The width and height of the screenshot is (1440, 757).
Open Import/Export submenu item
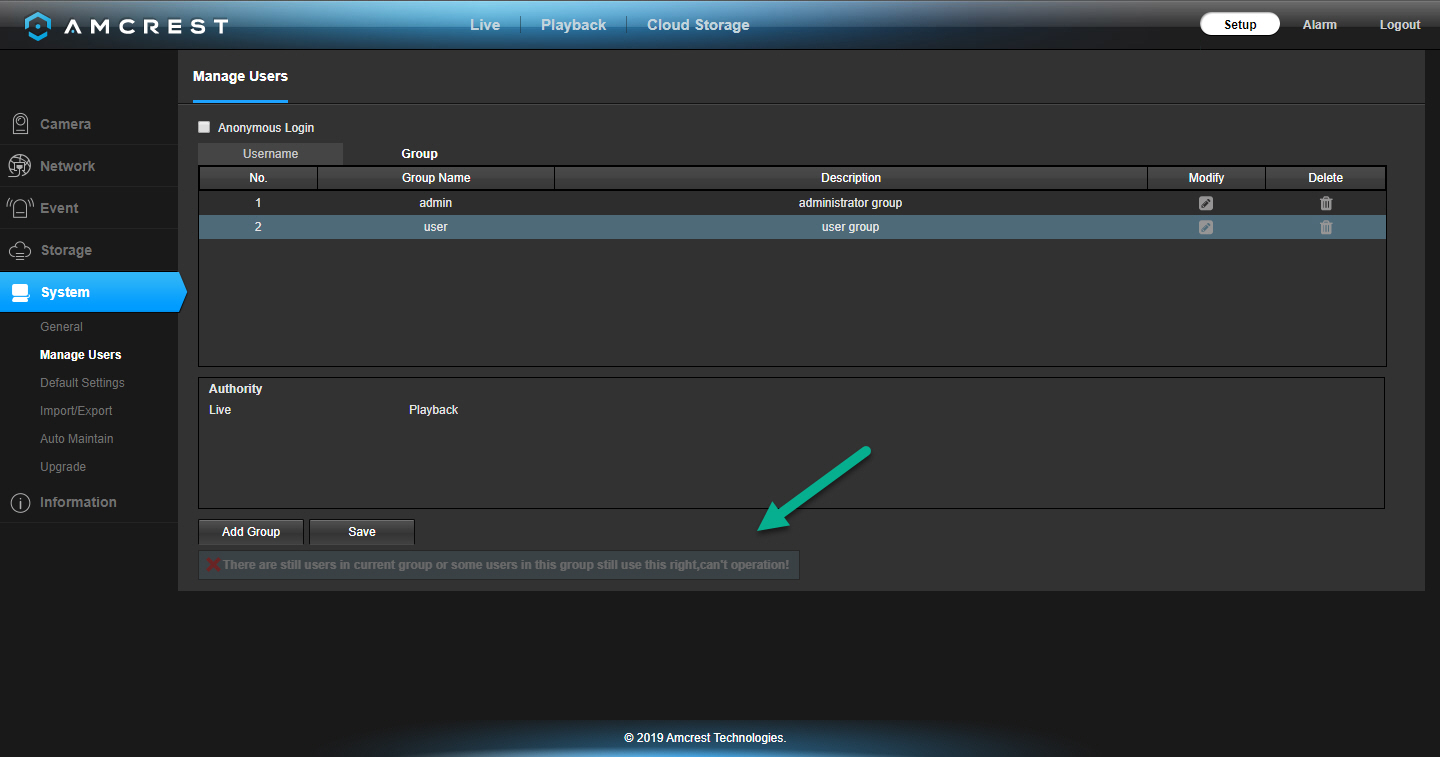click(x=76, y=411)
